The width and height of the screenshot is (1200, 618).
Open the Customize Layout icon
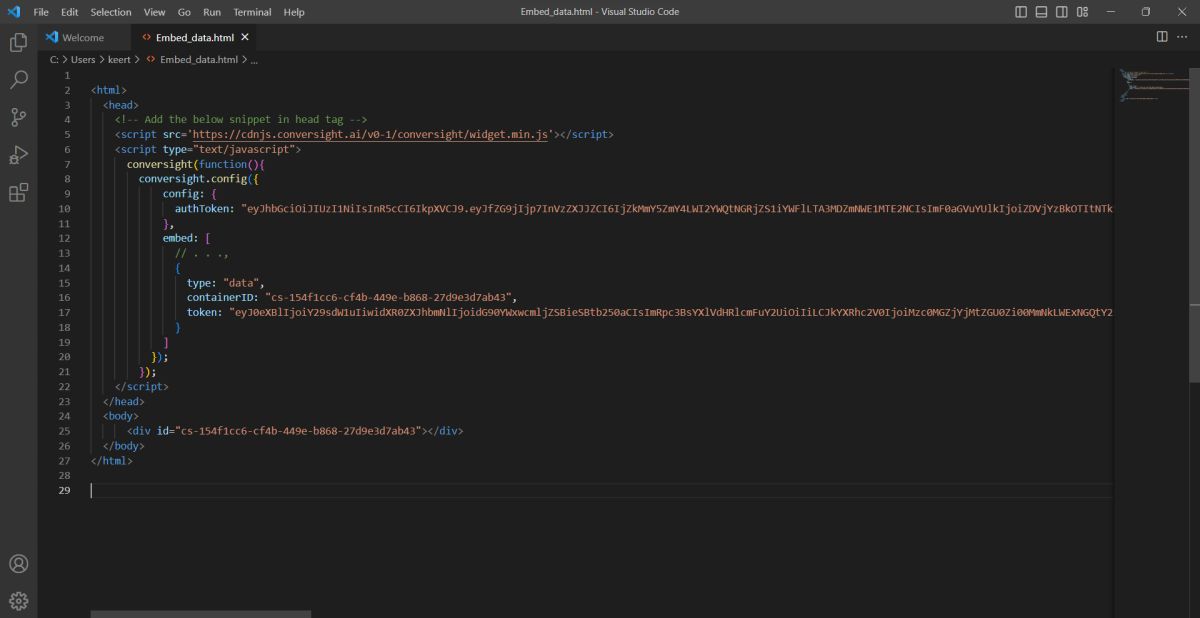coord(1082,12)
